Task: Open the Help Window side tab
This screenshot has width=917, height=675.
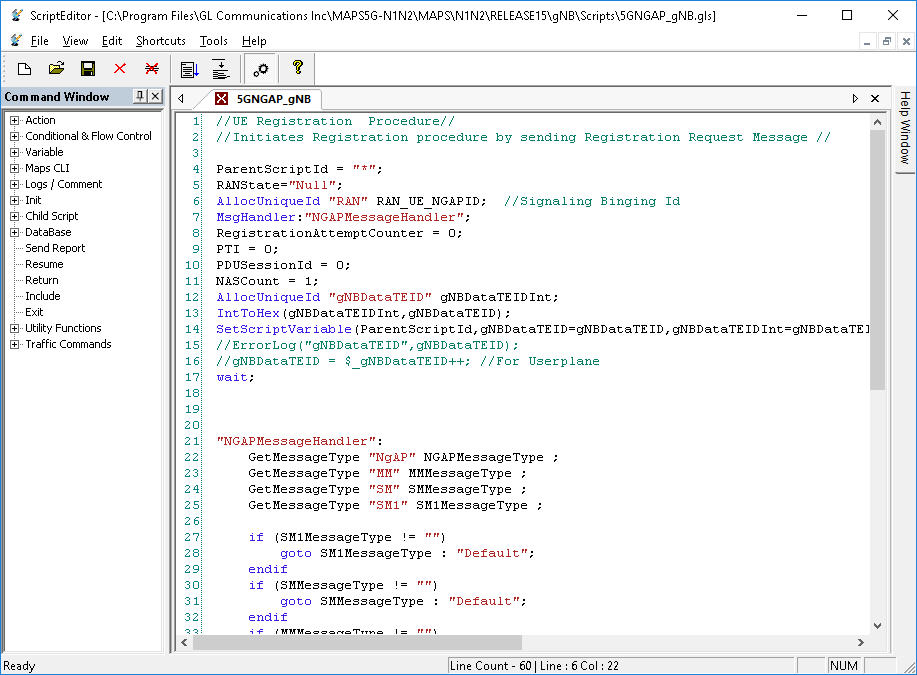Action: tap(904, 128)
